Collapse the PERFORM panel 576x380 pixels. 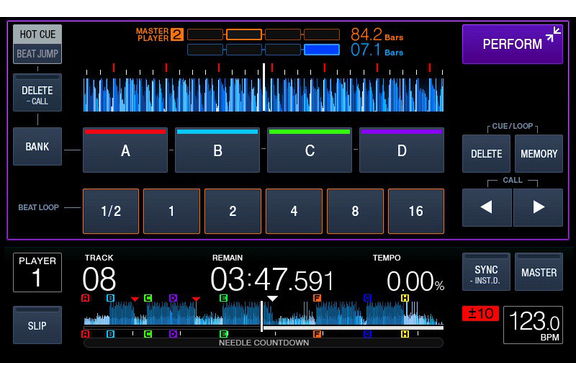point(512,44)
